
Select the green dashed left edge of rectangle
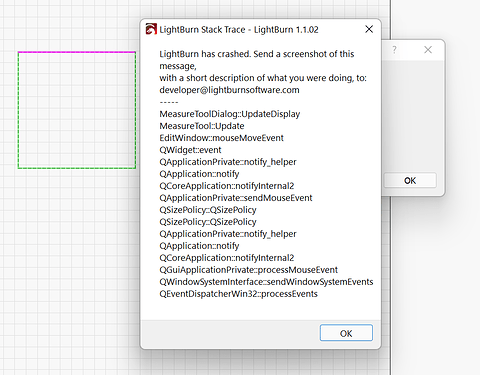click(x=18, y=110)
